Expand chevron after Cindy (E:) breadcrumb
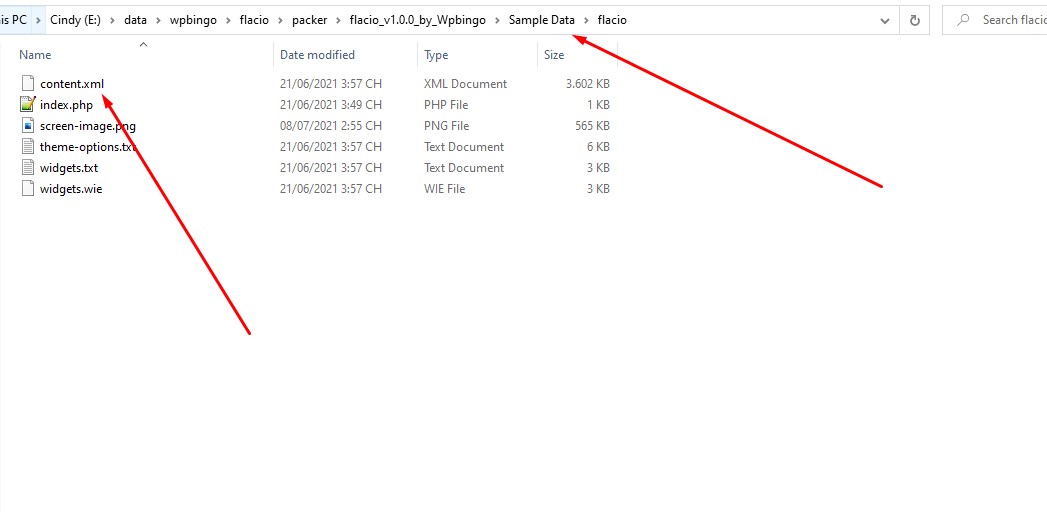This screenshot has height=512, width=1047. 112,20
